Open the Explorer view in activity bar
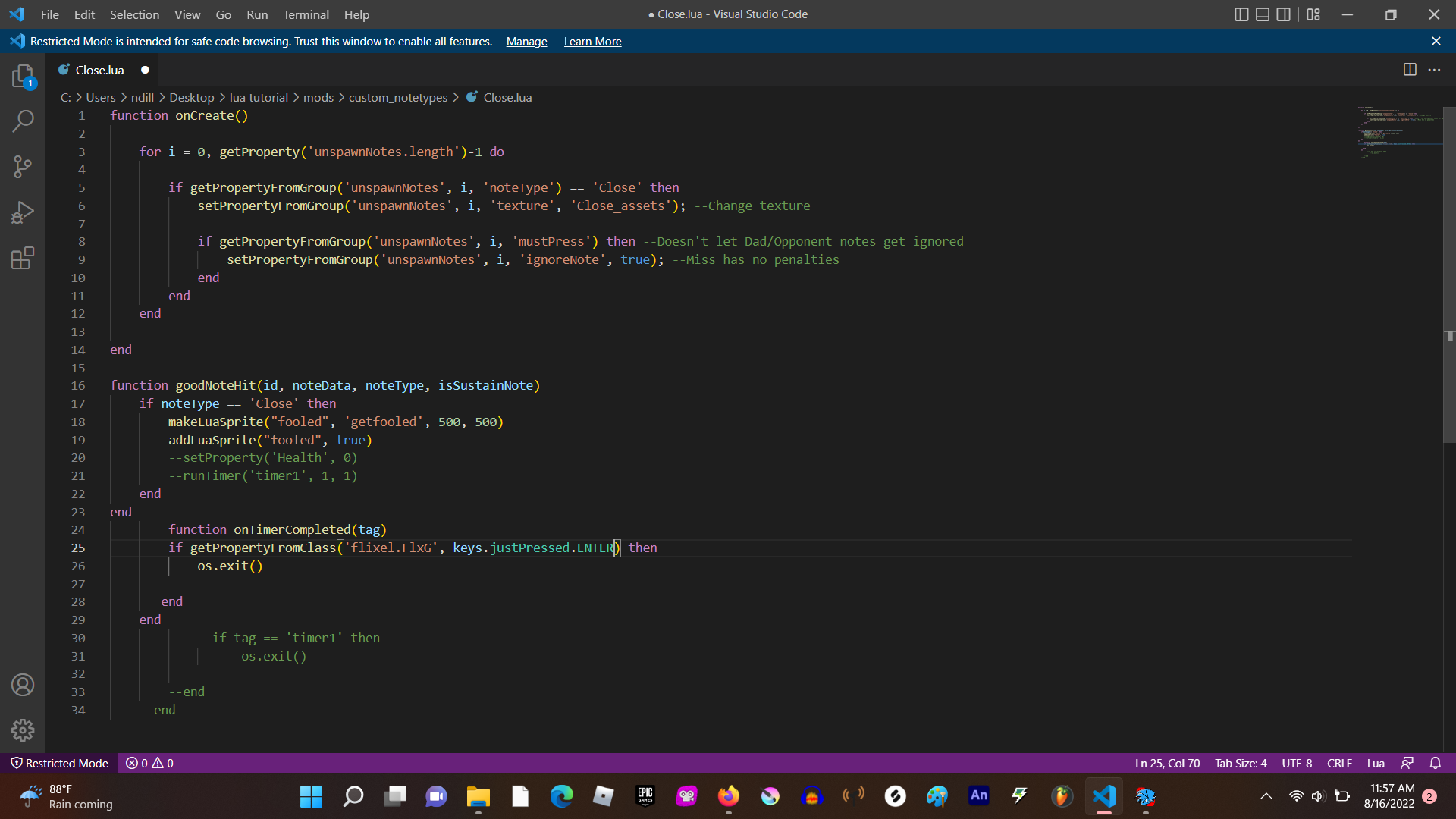This screenshot has height=819, width=1456. pyautogui.click(x=23, y=76)
